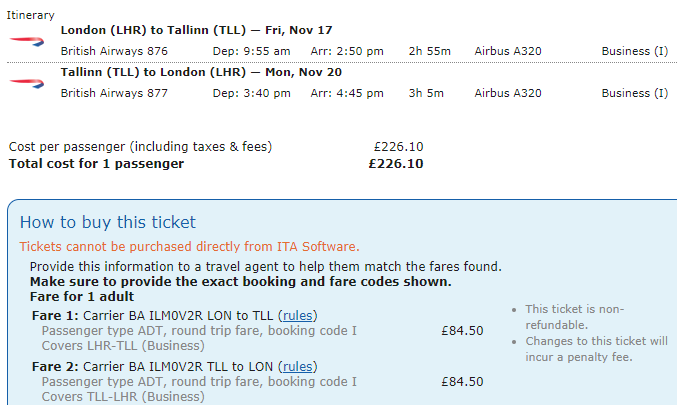Viewport: 677px width, 405px height.
Task: Open the rules link for Fare 2
Action: point(298,366)
